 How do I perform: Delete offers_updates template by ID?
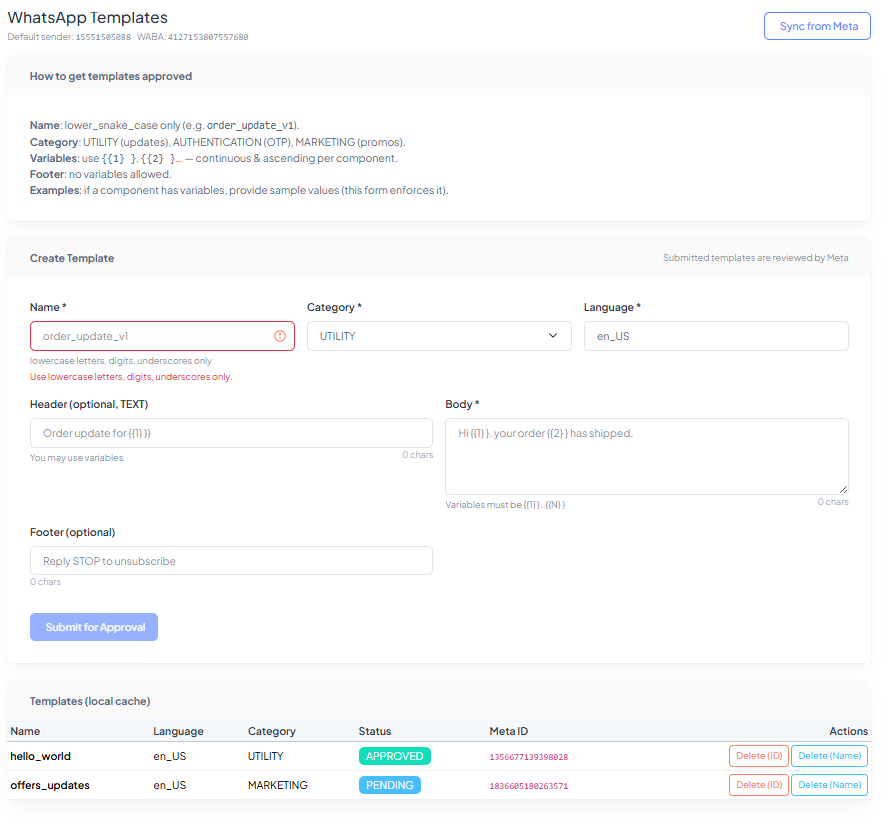coord(758,785)
